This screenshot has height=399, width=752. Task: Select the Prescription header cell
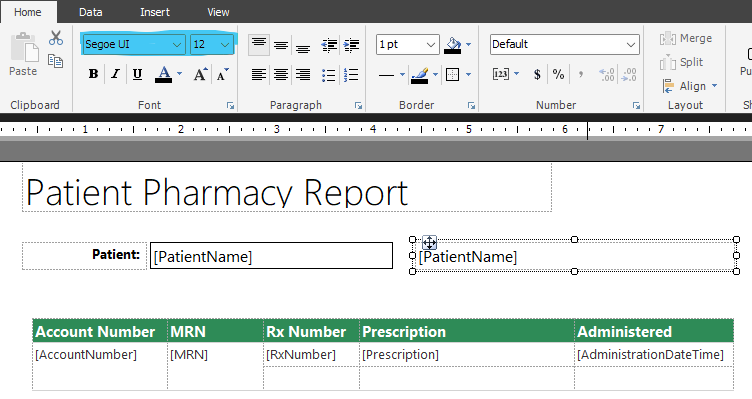coord(467,331)
